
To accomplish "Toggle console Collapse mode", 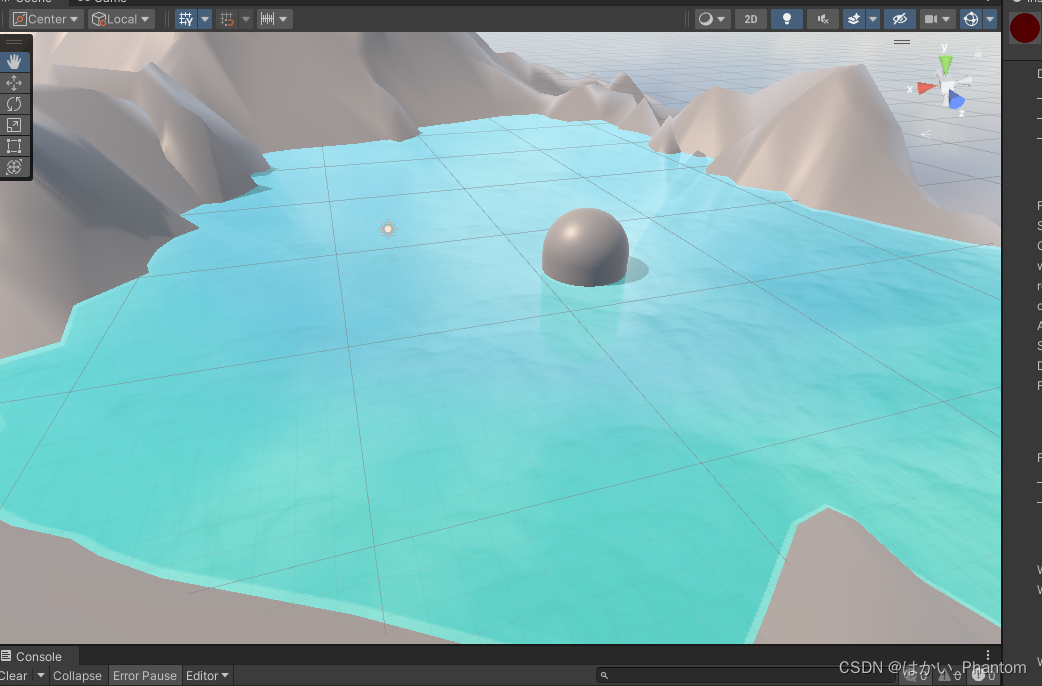I will [x=77, y=675].
